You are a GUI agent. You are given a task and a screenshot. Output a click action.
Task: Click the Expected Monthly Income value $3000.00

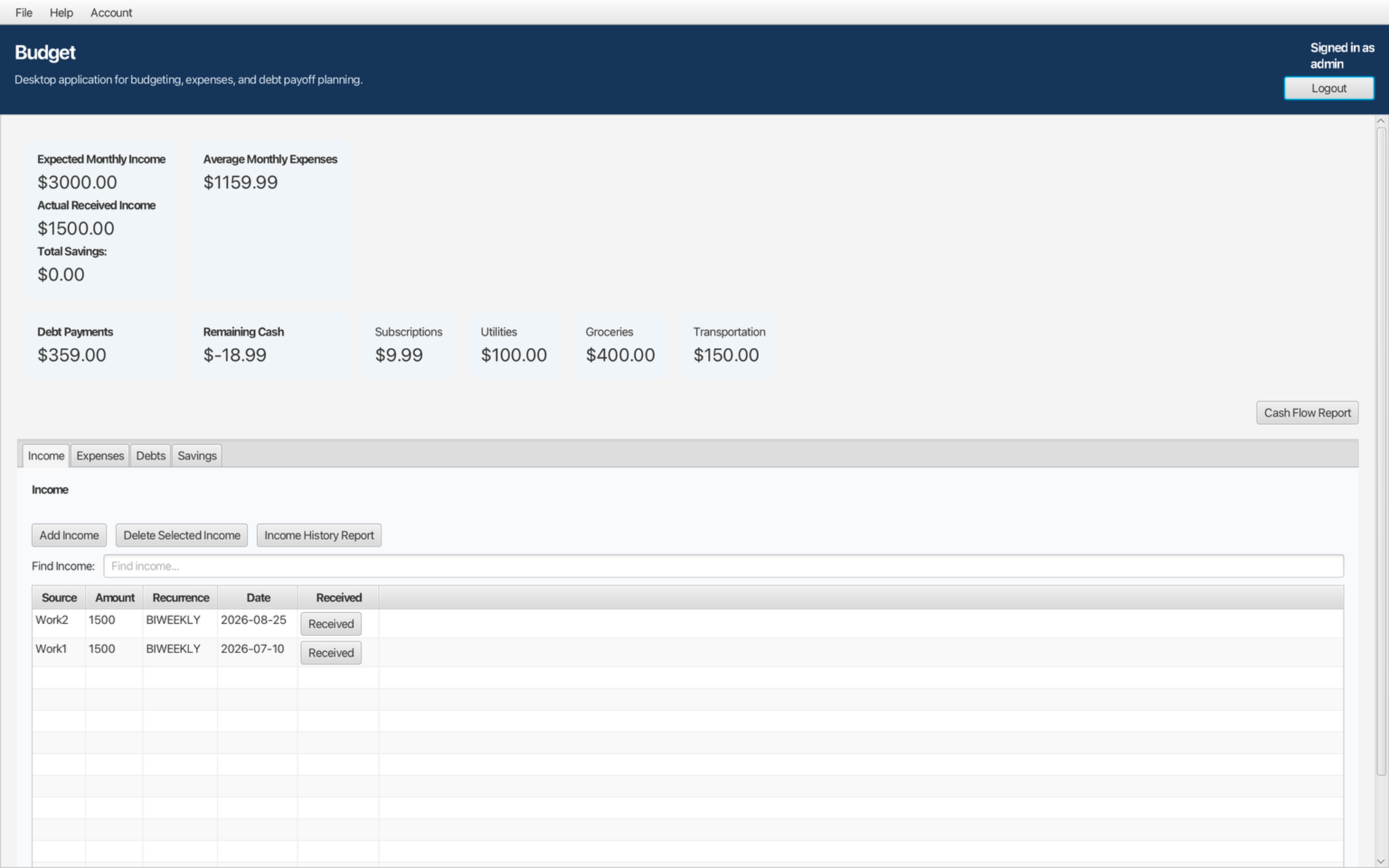pos(77,182)
